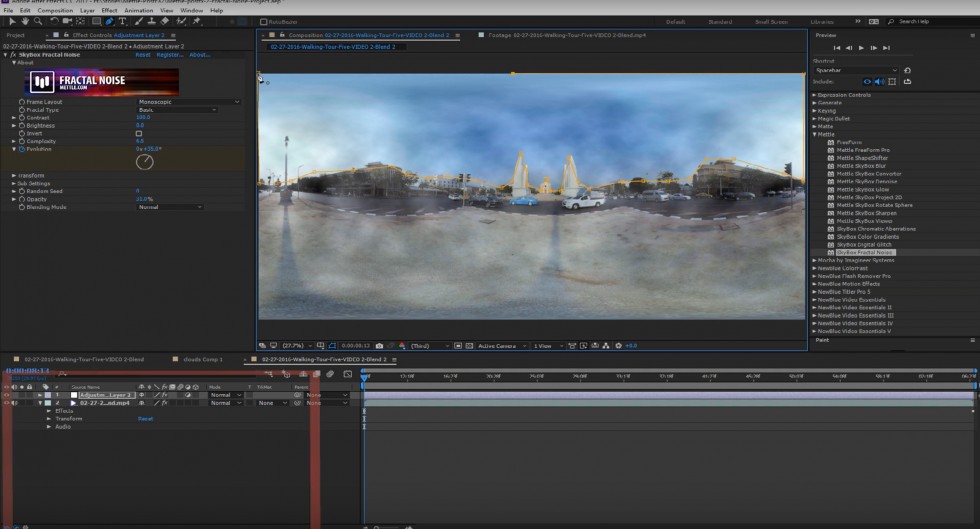The width and height of the screenshot is (980, 529).
Task: Expand the Transform group in Effect Controls
Action: [14, 176]
